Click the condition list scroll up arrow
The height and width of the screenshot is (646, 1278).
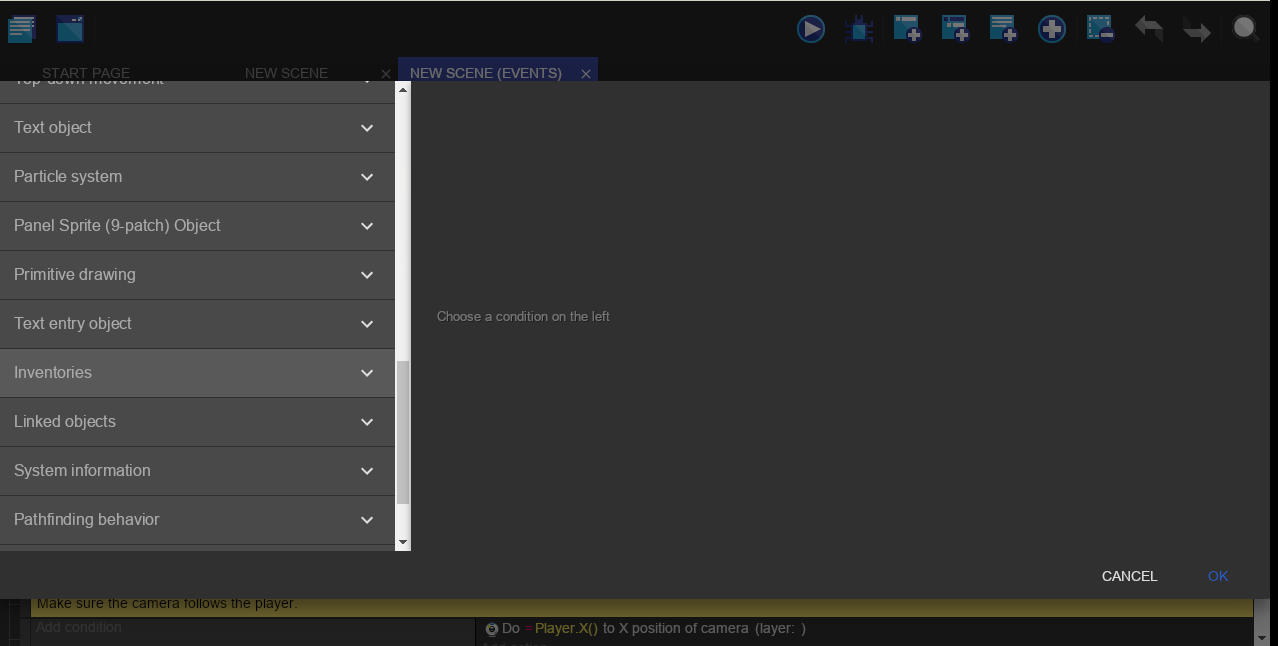[x=403, y=90]
